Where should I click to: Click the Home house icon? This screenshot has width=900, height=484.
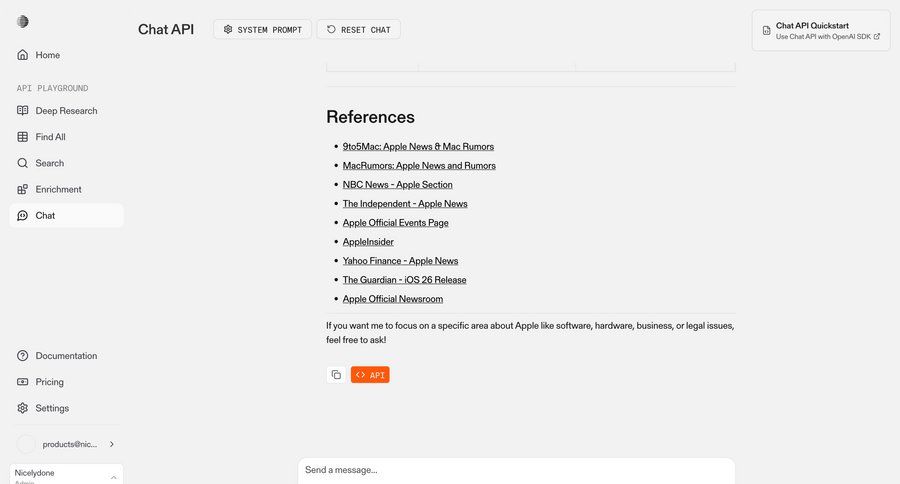pyautogui.click(x=23, y=55)
